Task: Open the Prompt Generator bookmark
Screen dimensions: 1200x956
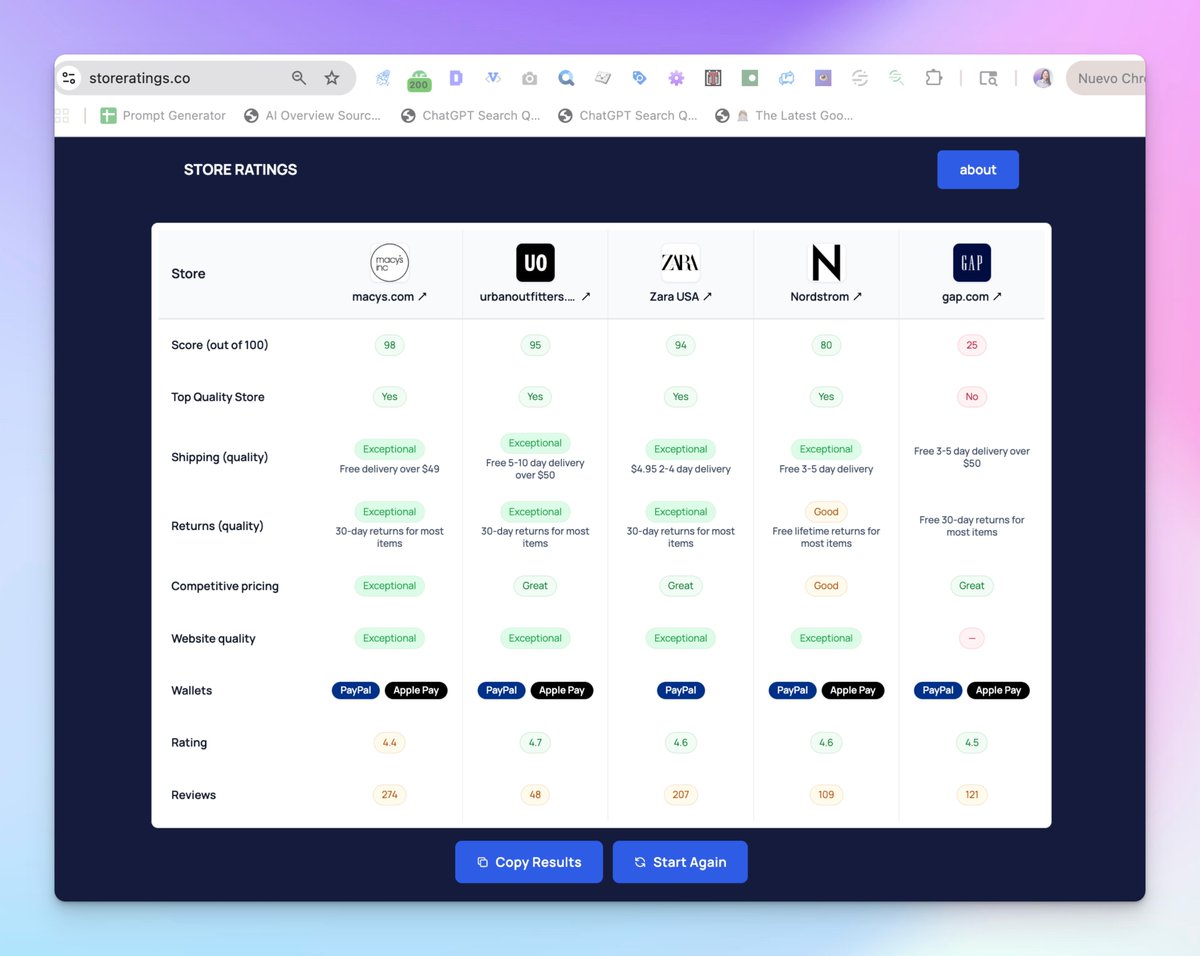Action: pyautogui.click(x=163, y=115)
